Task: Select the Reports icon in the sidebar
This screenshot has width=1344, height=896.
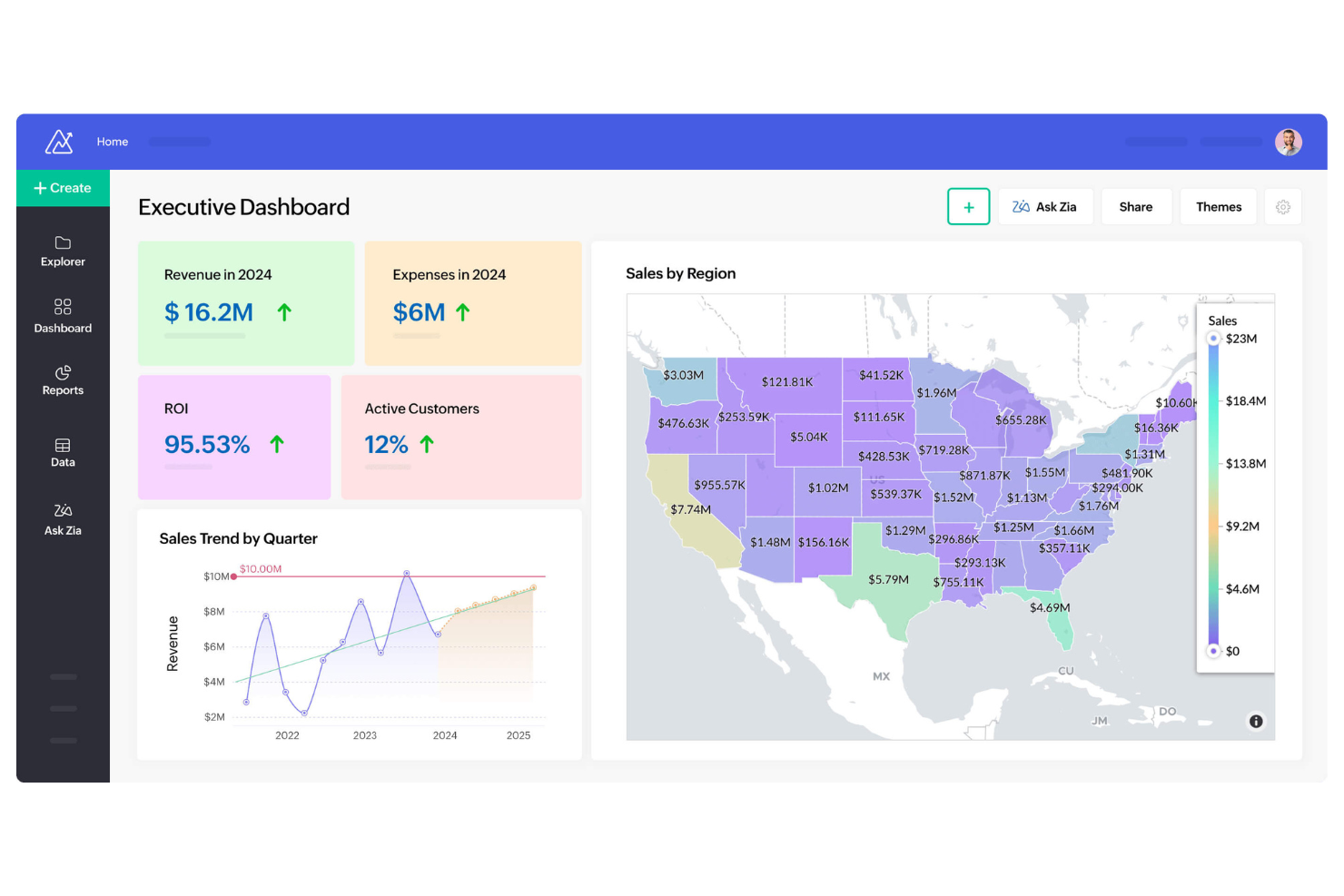Action: pyautogui.click(x=62, y=379)
